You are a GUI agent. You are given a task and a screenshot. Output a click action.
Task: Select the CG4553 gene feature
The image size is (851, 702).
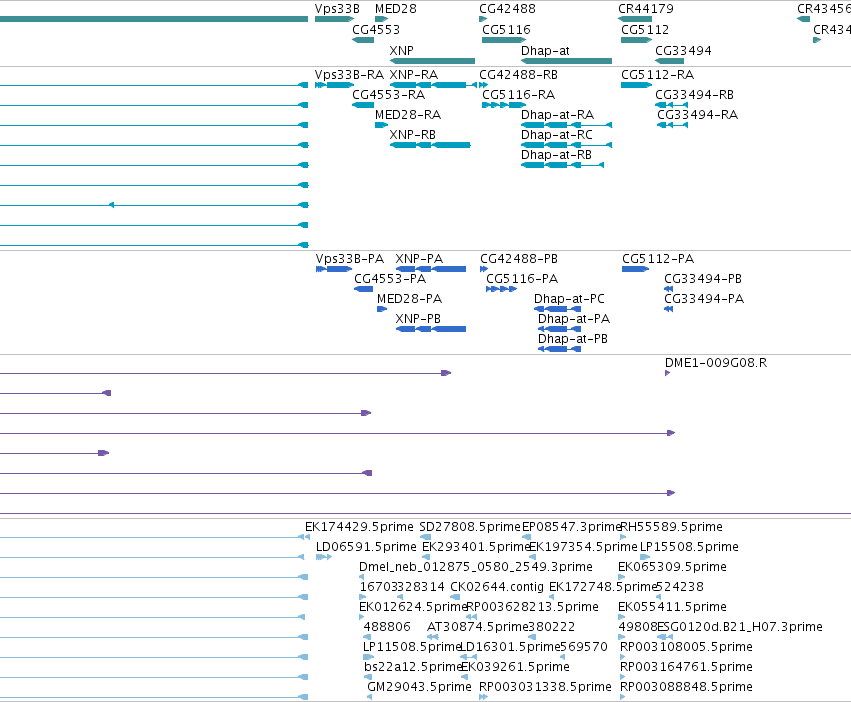point(363,40)
